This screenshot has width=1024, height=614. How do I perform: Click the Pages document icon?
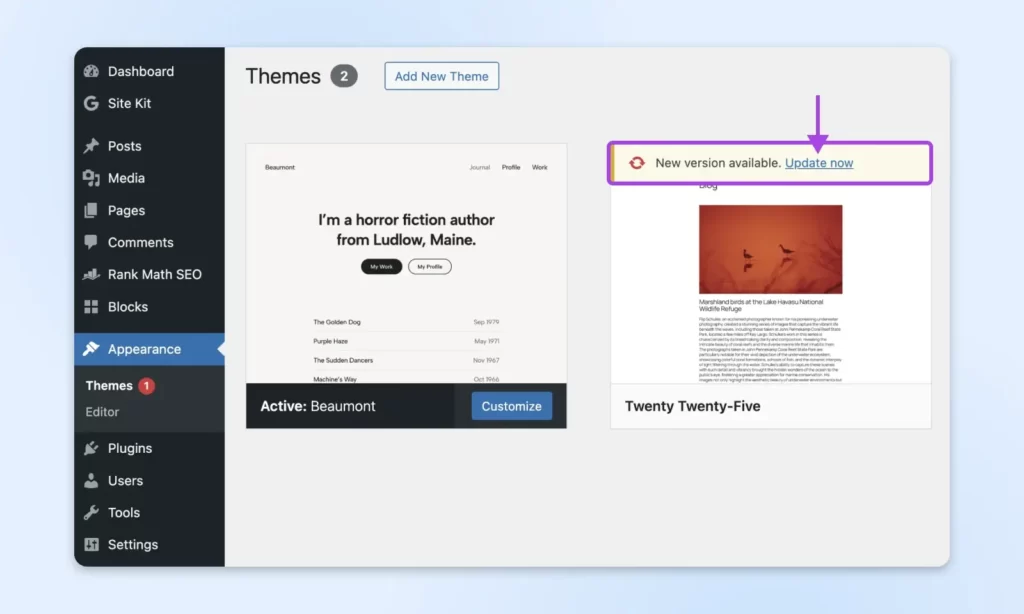click(91, 210)
